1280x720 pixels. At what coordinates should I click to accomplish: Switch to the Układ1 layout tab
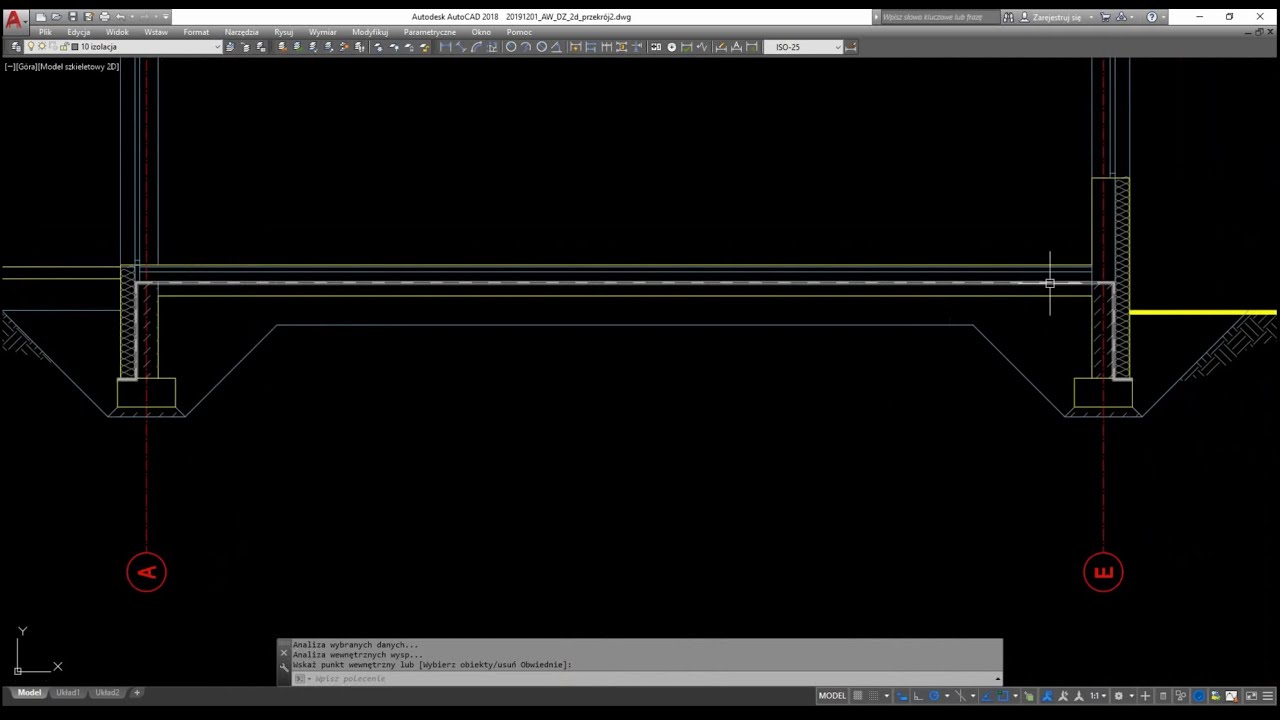(68, 693)
